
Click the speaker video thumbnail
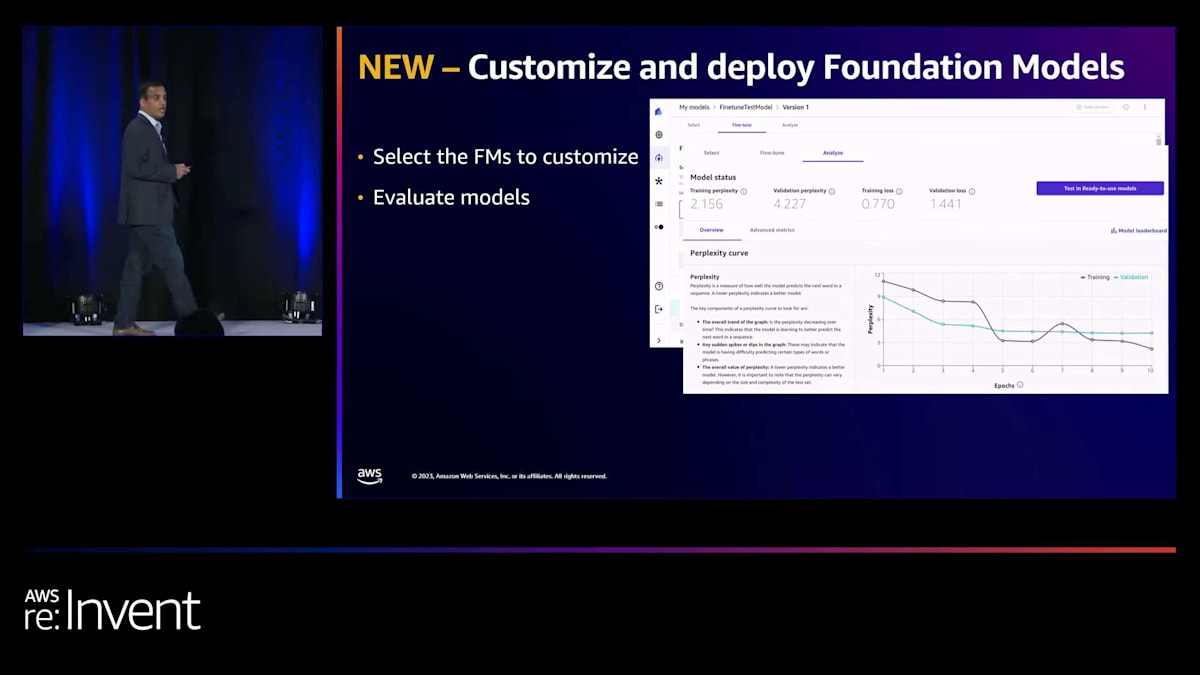pos(172,181)
